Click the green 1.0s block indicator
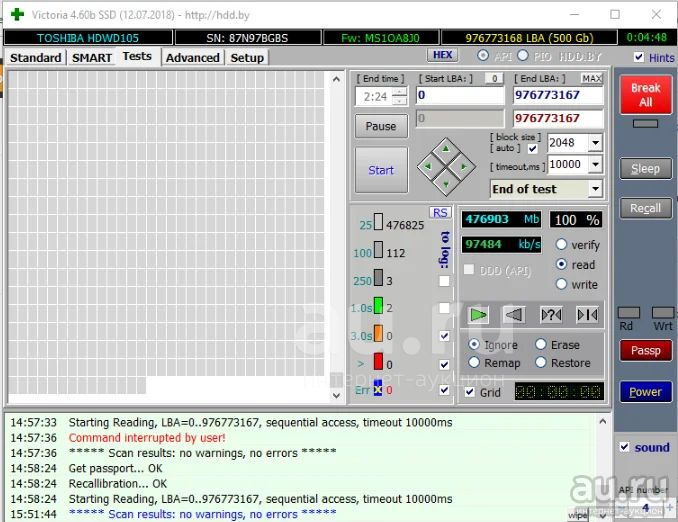Screen dimensions: 678x522 378,305
